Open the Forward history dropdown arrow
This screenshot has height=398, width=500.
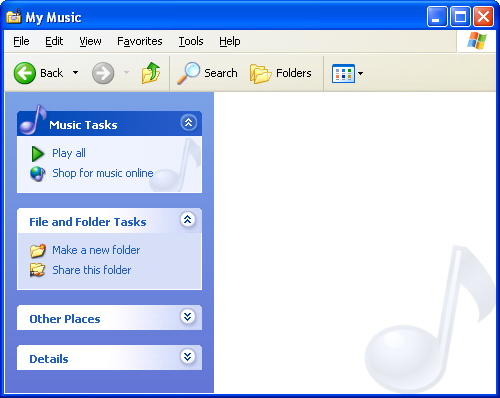126,72
